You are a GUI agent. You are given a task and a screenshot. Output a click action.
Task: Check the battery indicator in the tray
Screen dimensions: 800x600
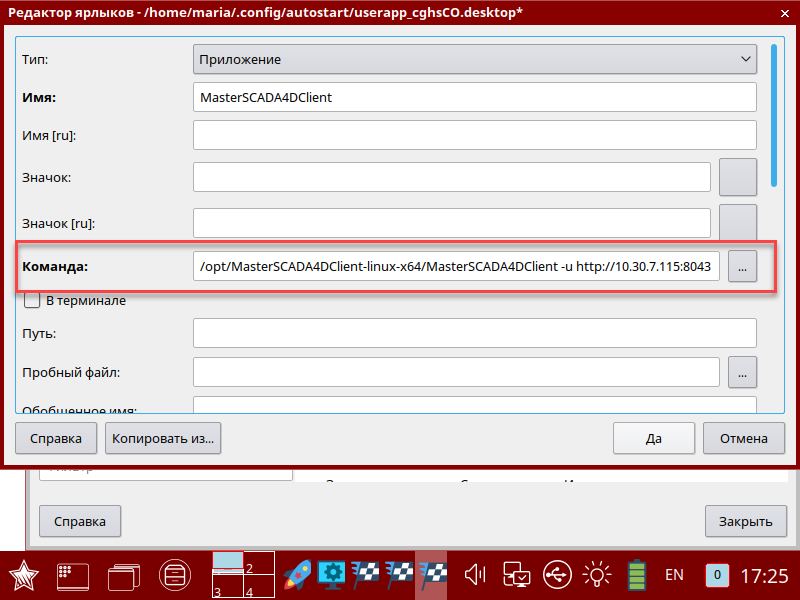click(x=637, y=574)
